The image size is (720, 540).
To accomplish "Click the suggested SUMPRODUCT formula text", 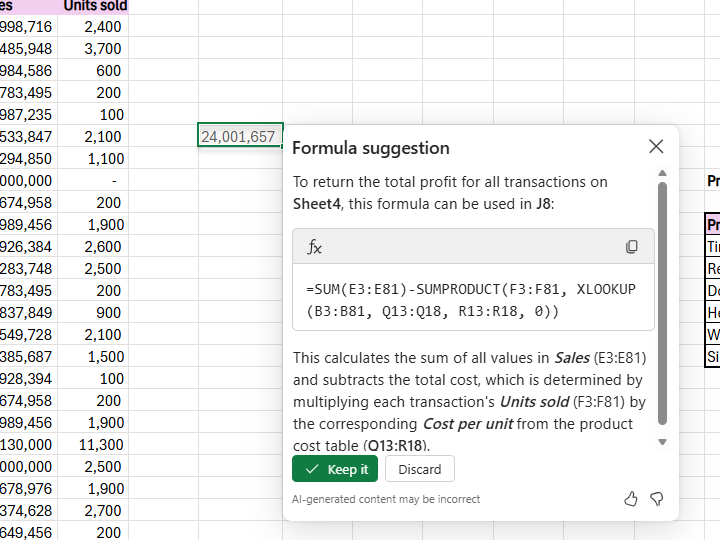I will coord(472,300).
